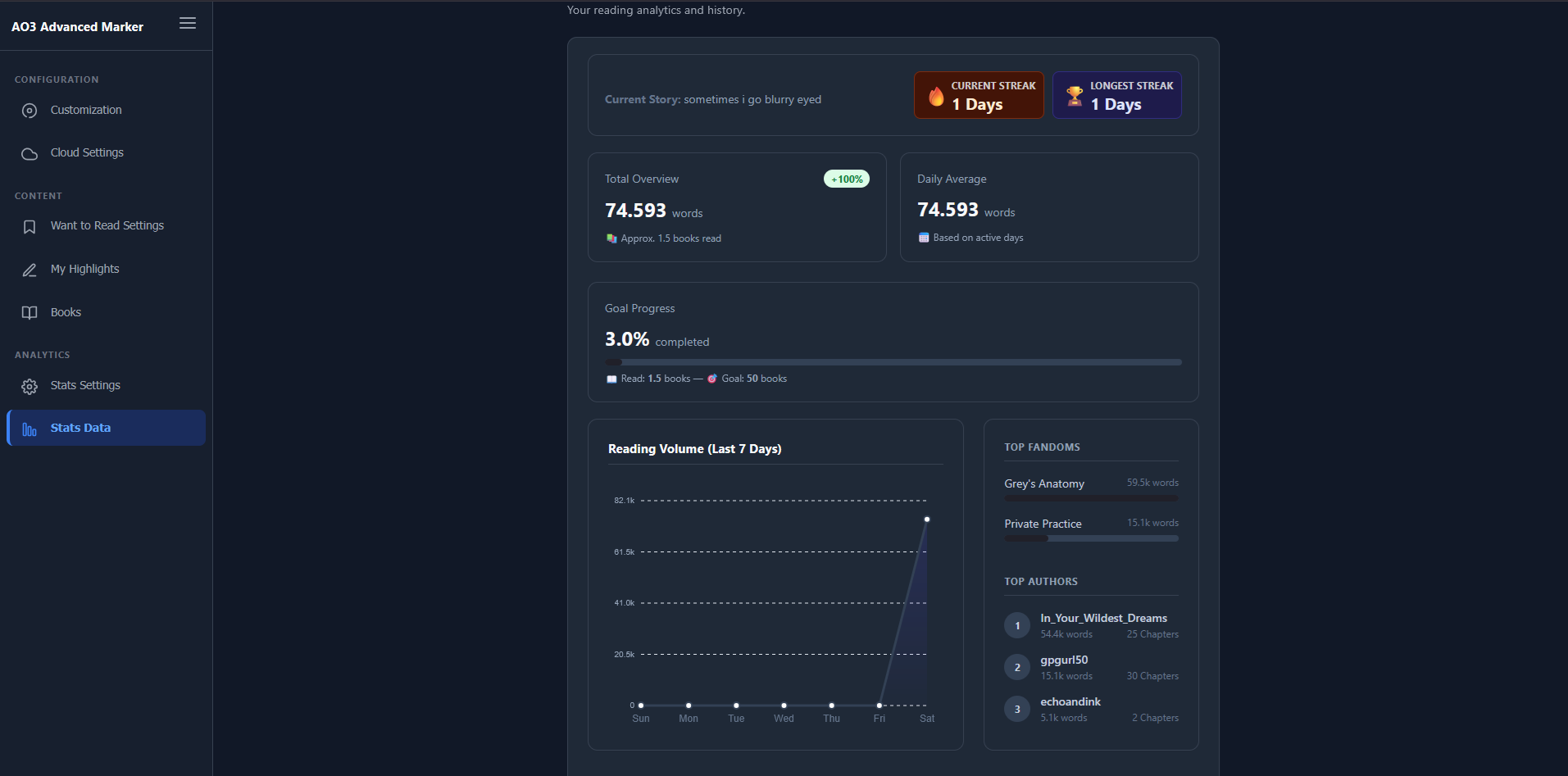Click author gpgurl50 entry
The height and width of the screenshot is (776, 1568).
tap(1091, 667)
